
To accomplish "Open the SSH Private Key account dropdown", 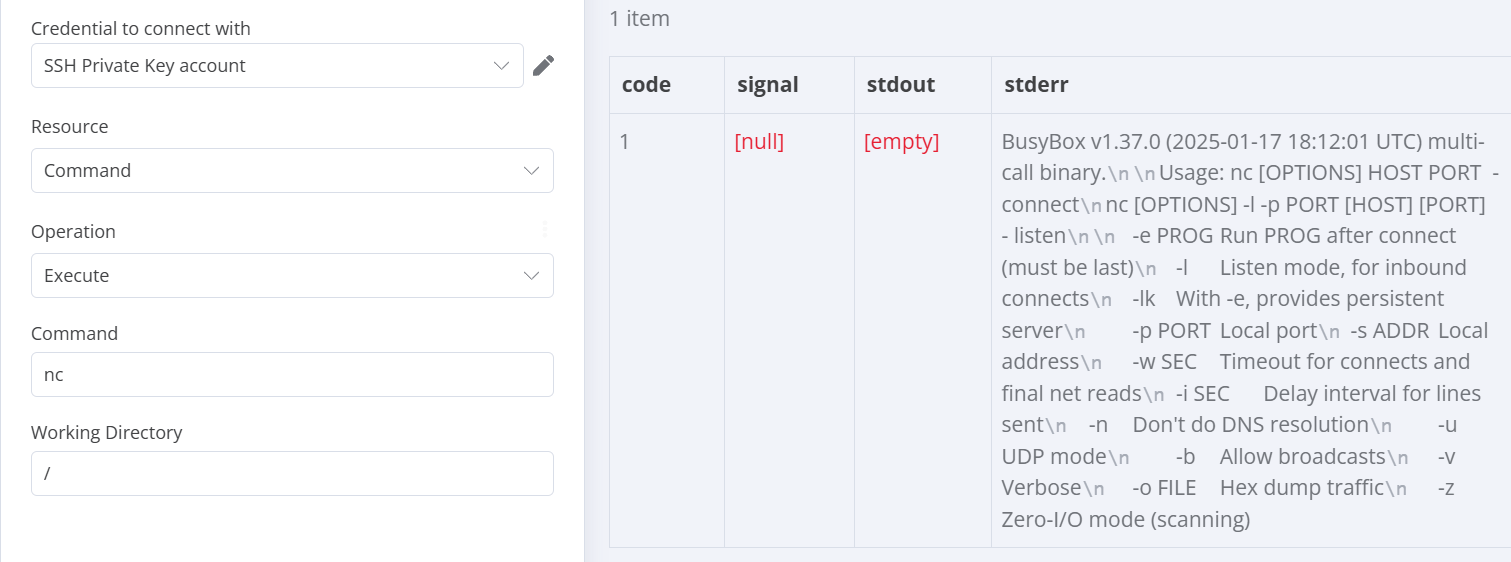I will [277, 66].
